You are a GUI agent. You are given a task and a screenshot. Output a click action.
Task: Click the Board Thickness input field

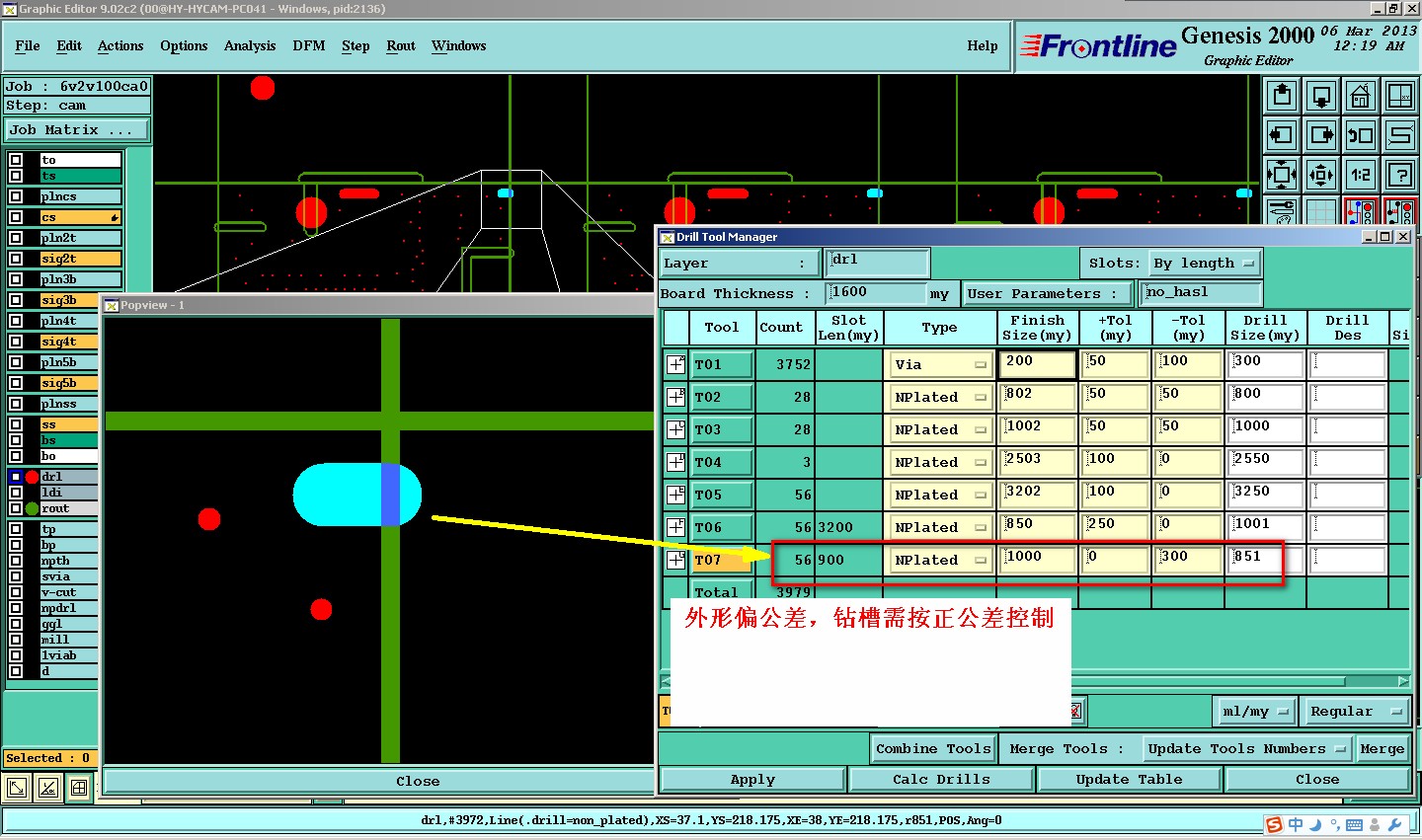pyautogui.click(x=876, y=293)
